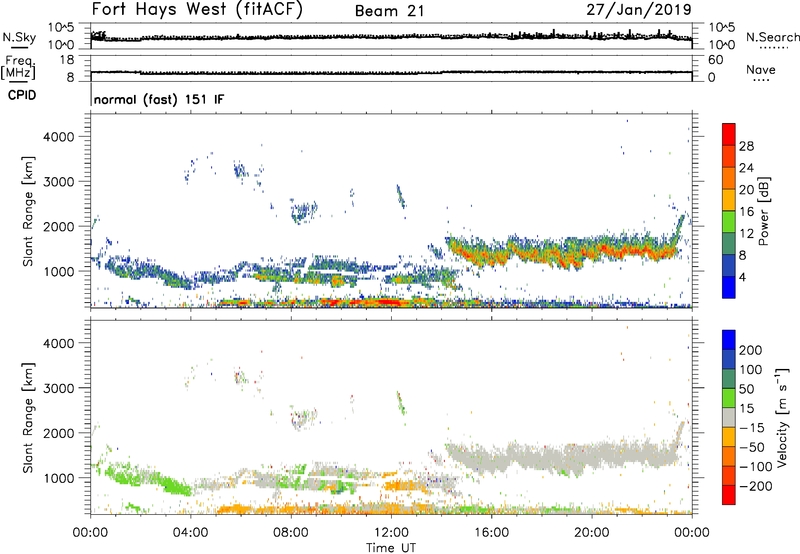Click the "08:00" time tick label
The width and height of the screenshot is (800, 554).
[x=291, y=533]
